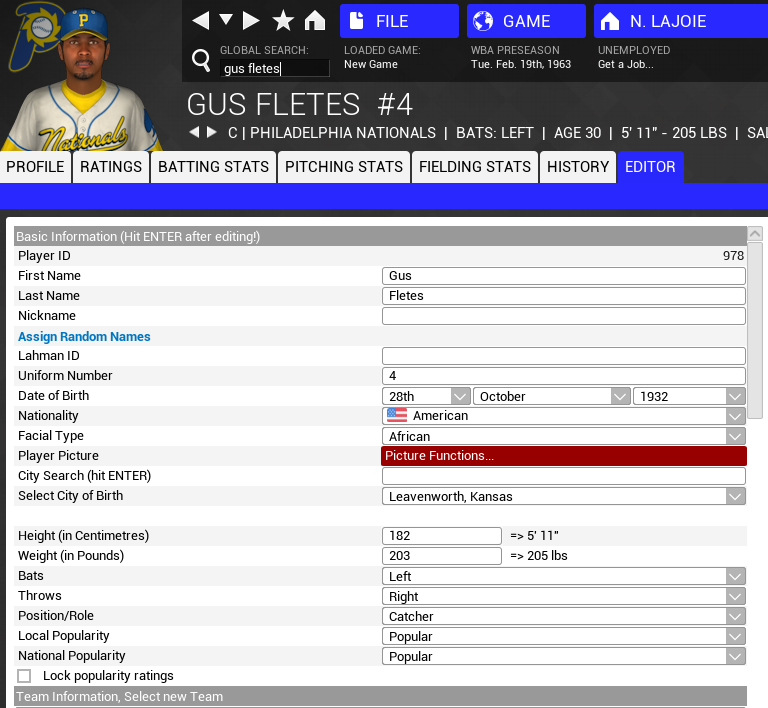768x708 pixels.
Task: Go to previous player using small left arrow
Action: pyautogui.click(x=195, y=133)
